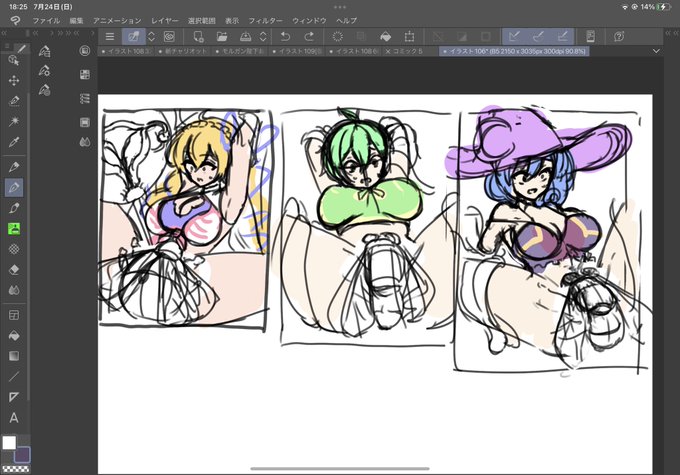Select the Operation object tool
This screenshot has height=475, width=680.
[14, 60]
